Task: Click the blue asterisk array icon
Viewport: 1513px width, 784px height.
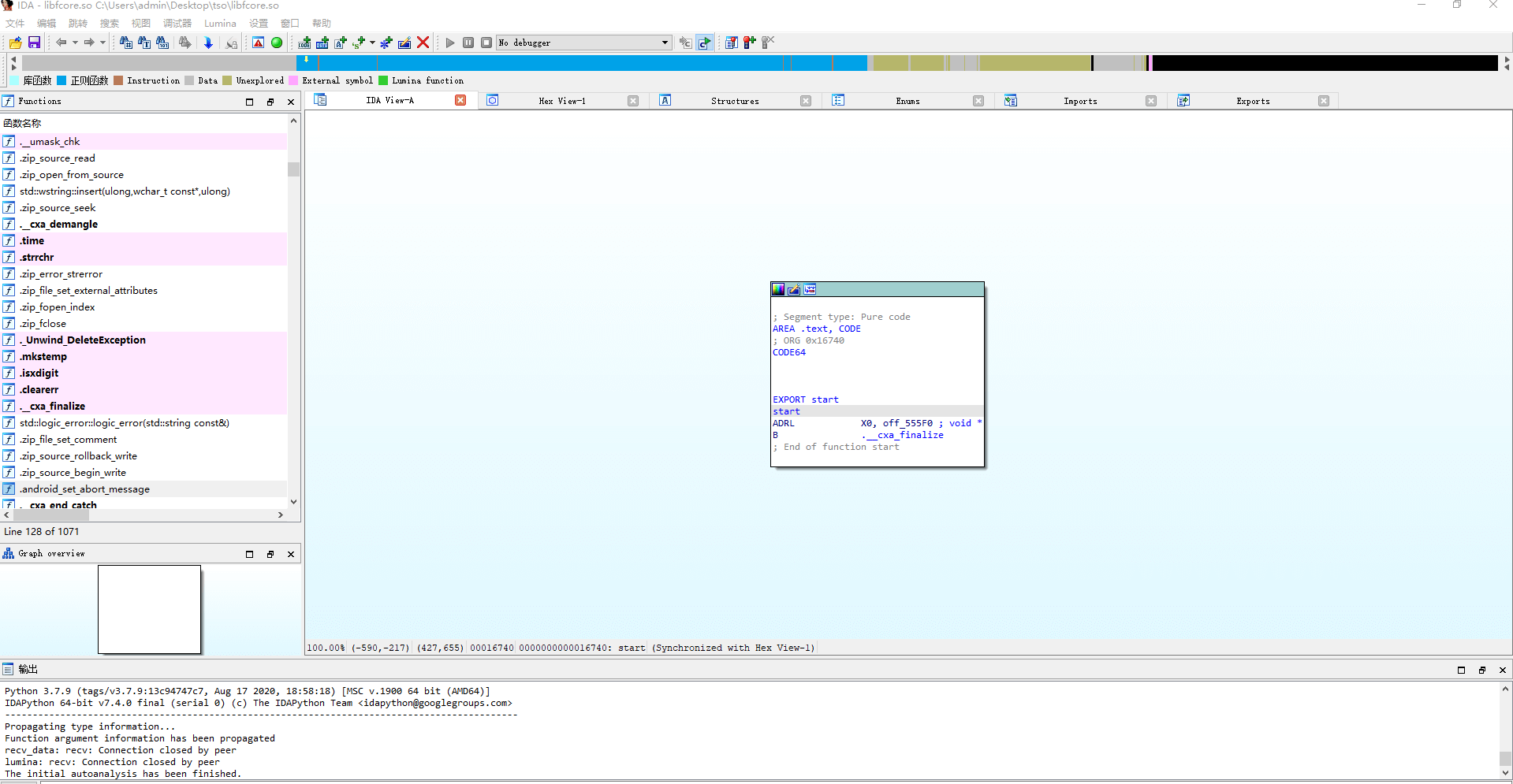Action: click(386, 43)
